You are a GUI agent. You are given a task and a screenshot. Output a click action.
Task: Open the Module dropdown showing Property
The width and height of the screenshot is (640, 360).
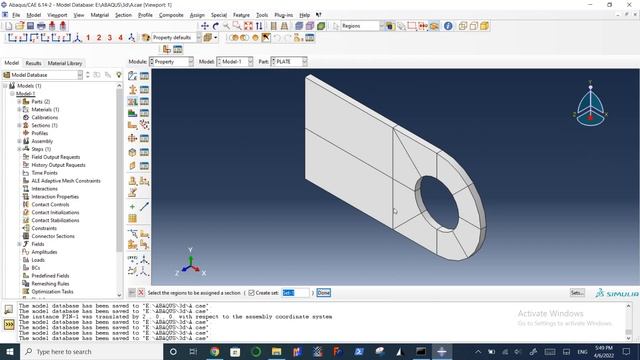click(x=171, y=62)
